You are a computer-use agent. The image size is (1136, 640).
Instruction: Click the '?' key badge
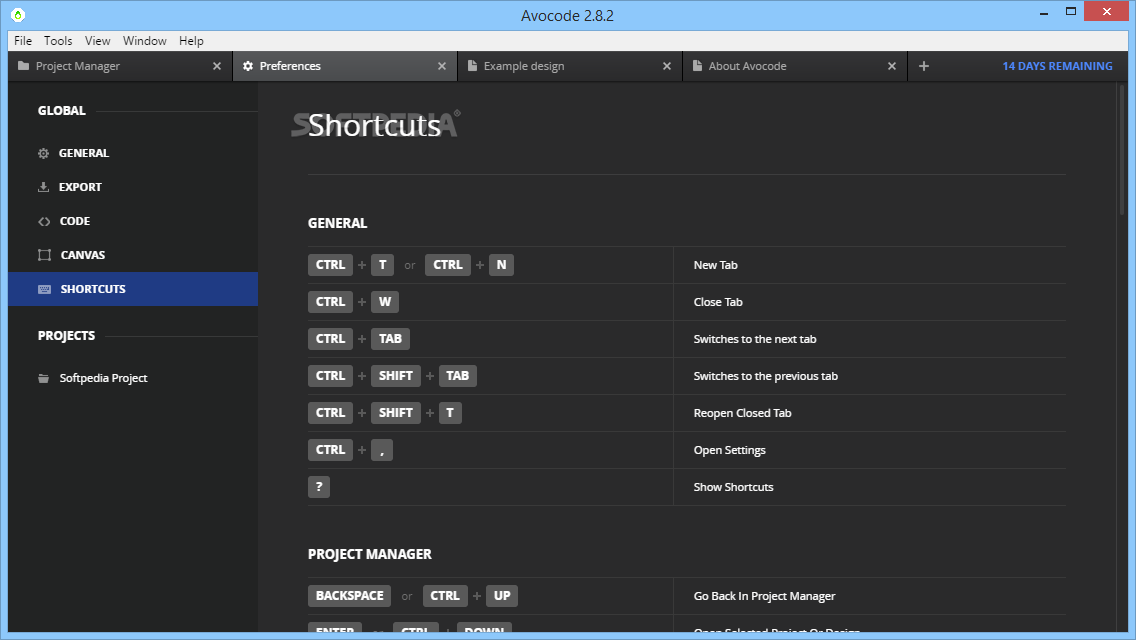coord(319,487)
